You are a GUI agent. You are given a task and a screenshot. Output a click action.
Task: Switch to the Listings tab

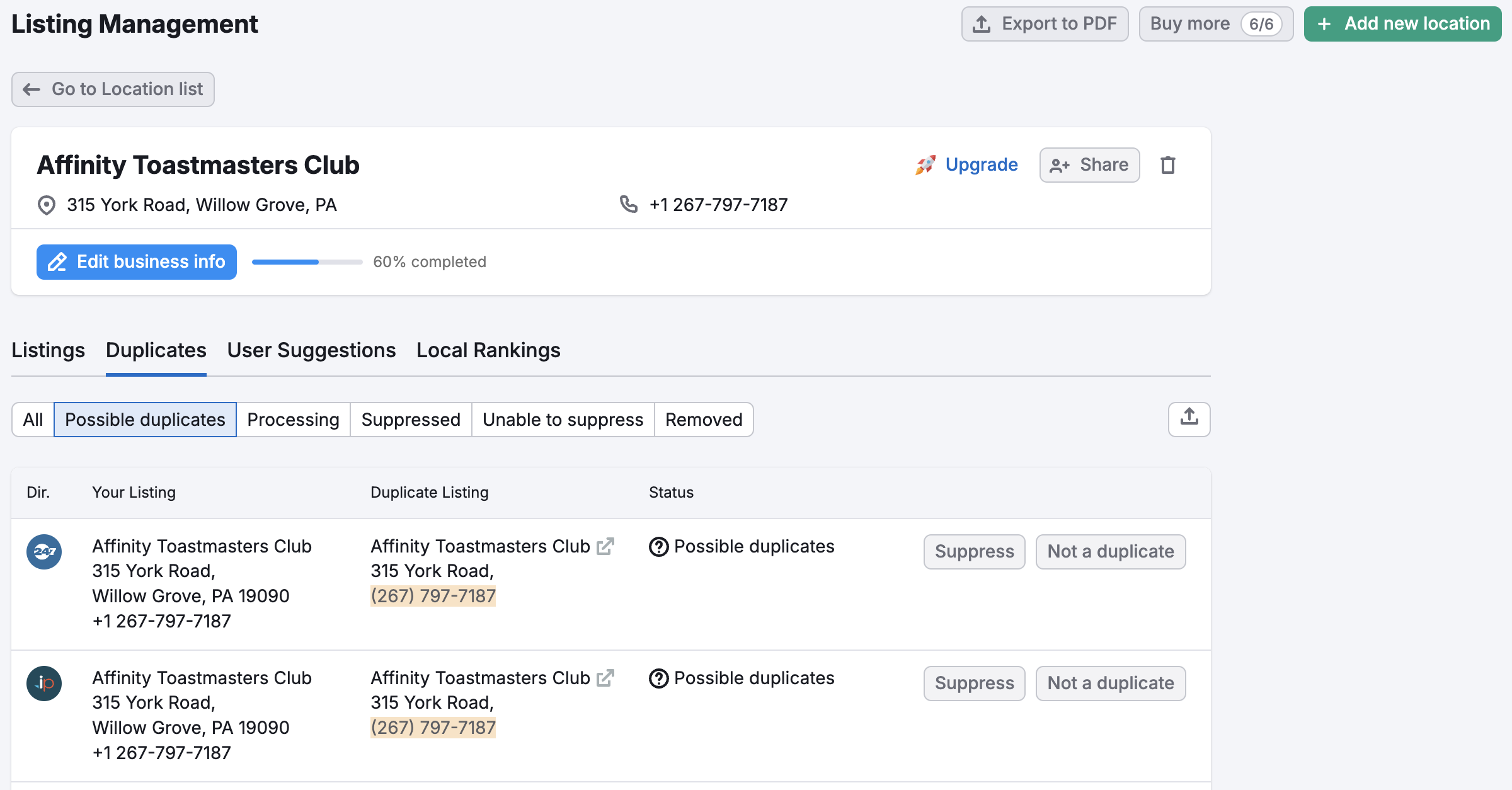[48, 350]
